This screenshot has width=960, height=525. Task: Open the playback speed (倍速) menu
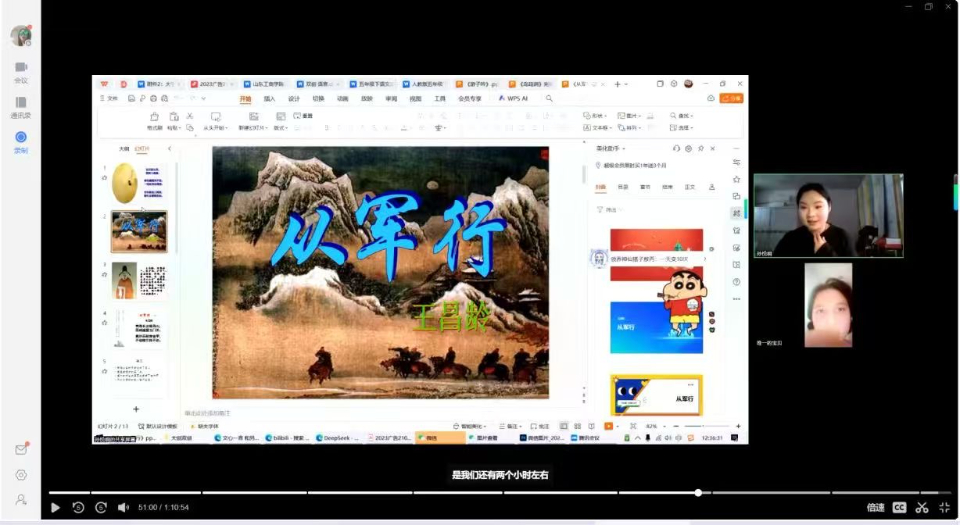(876, 507)
